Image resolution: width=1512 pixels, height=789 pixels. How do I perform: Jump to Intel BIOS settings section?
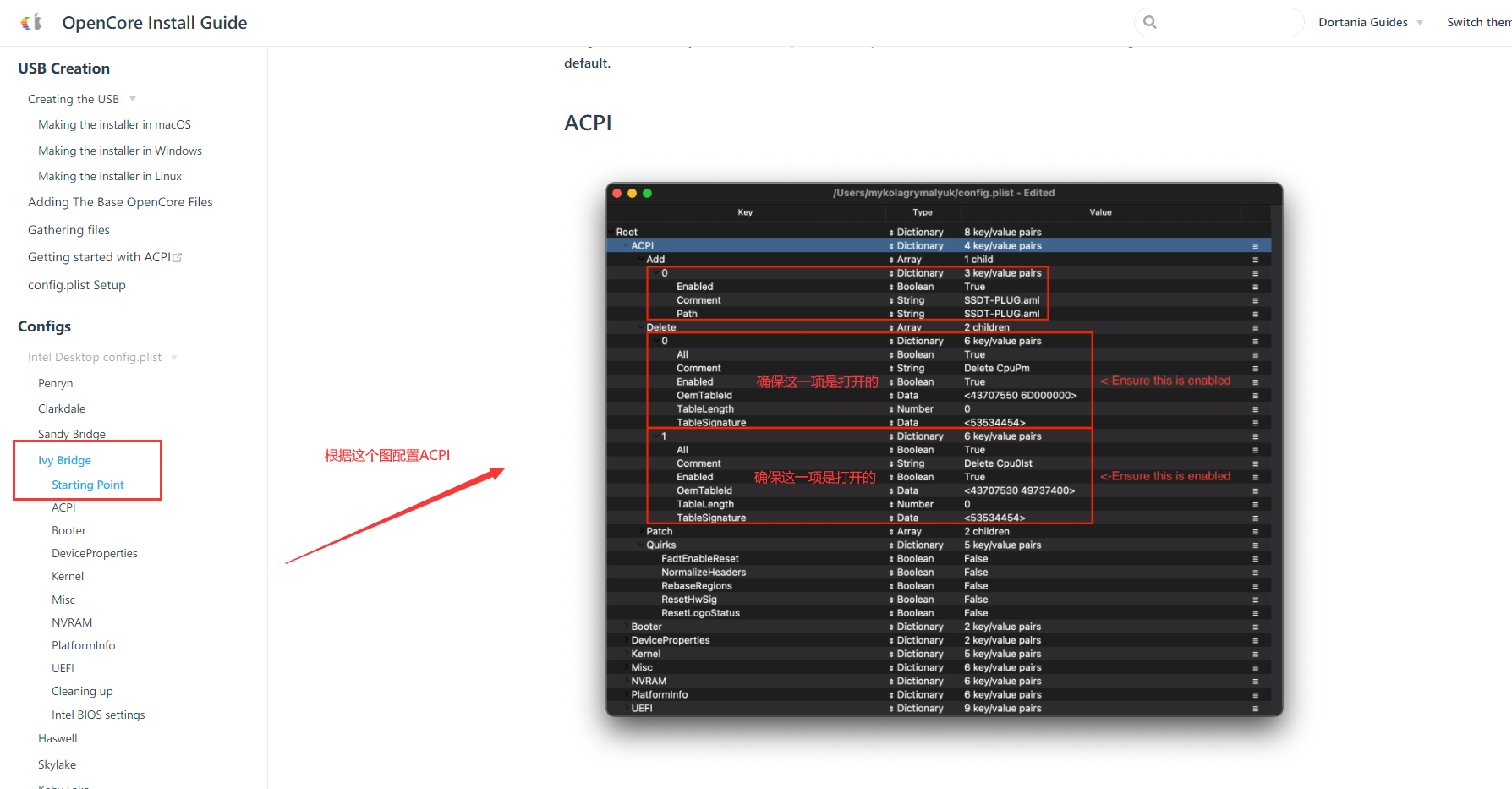pos(98,715)
